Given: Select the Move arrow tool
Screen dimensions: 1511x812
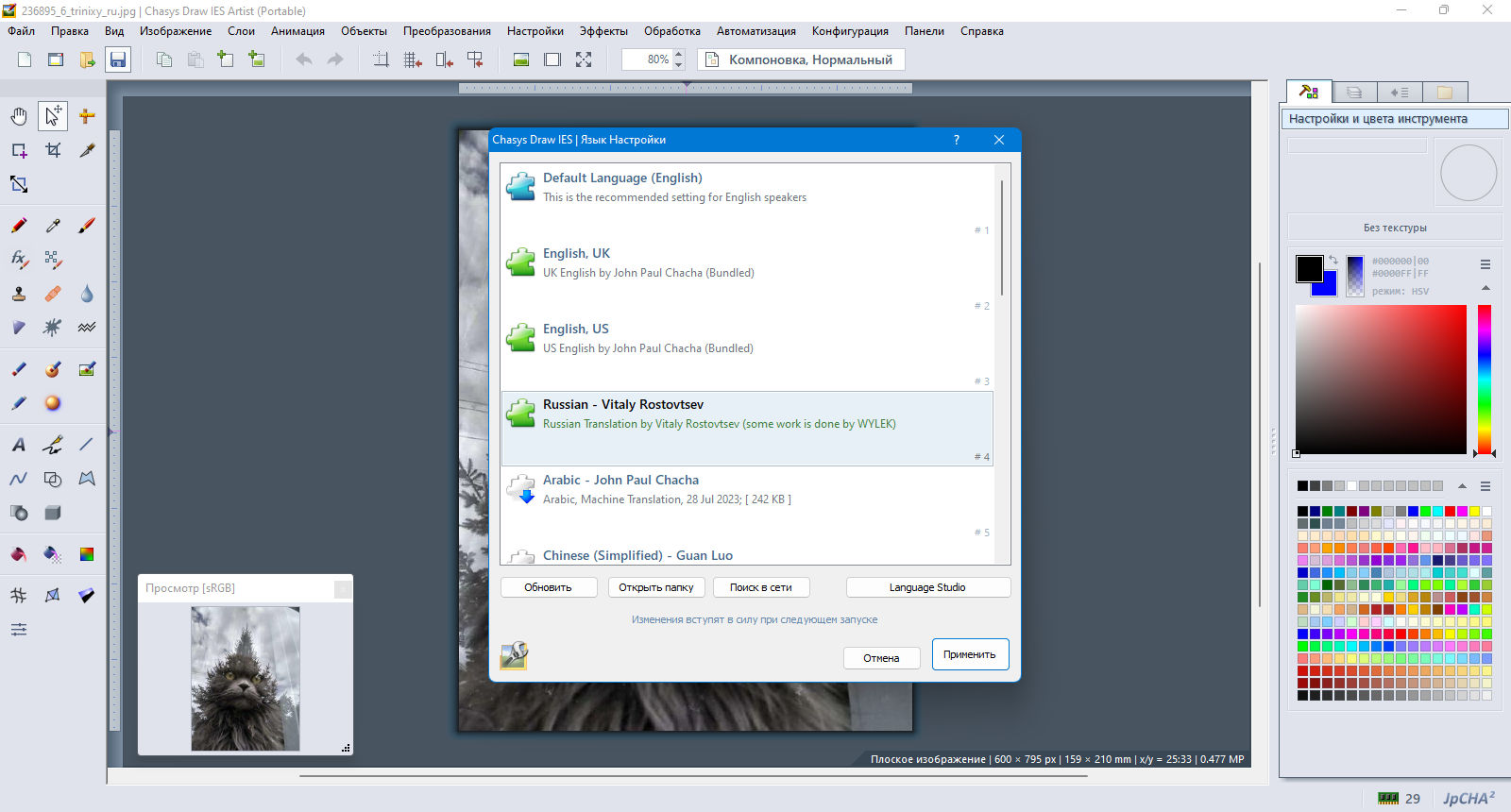Looking at the screenshot, I should pyautogui.click(x=53, y=116).
